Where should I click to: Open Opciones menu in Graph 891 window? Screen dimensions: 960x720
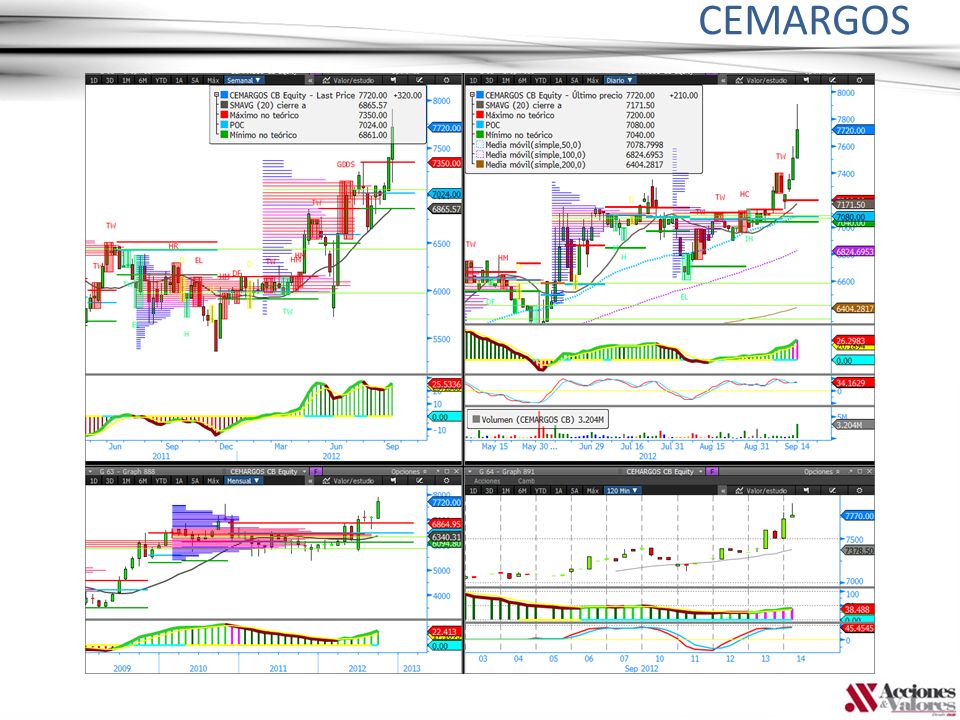(821, 471)
